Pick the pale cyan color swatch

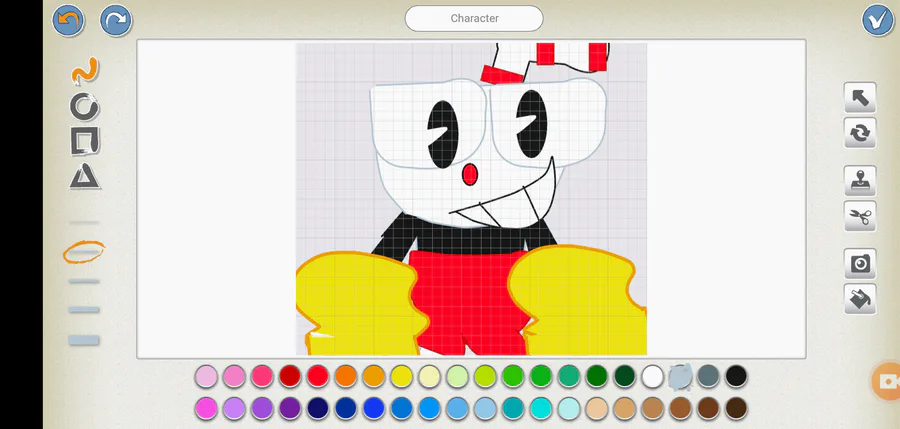coord(569,408)
